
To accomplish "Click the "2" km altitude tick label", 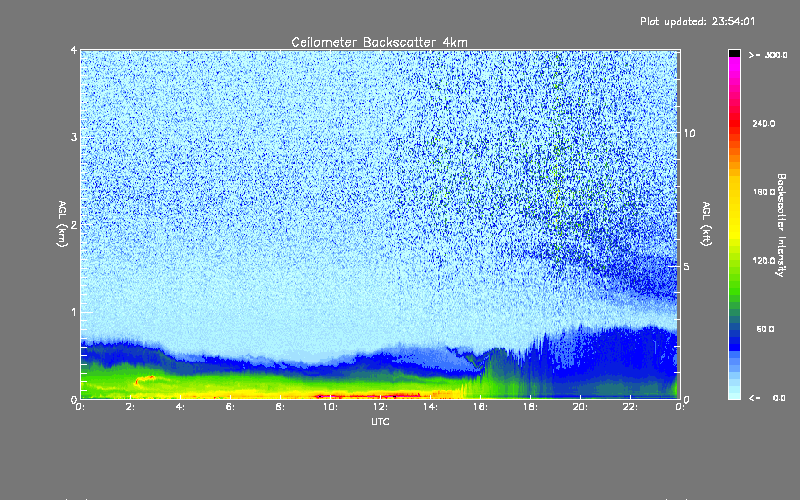I will click(x=74, y=224).
